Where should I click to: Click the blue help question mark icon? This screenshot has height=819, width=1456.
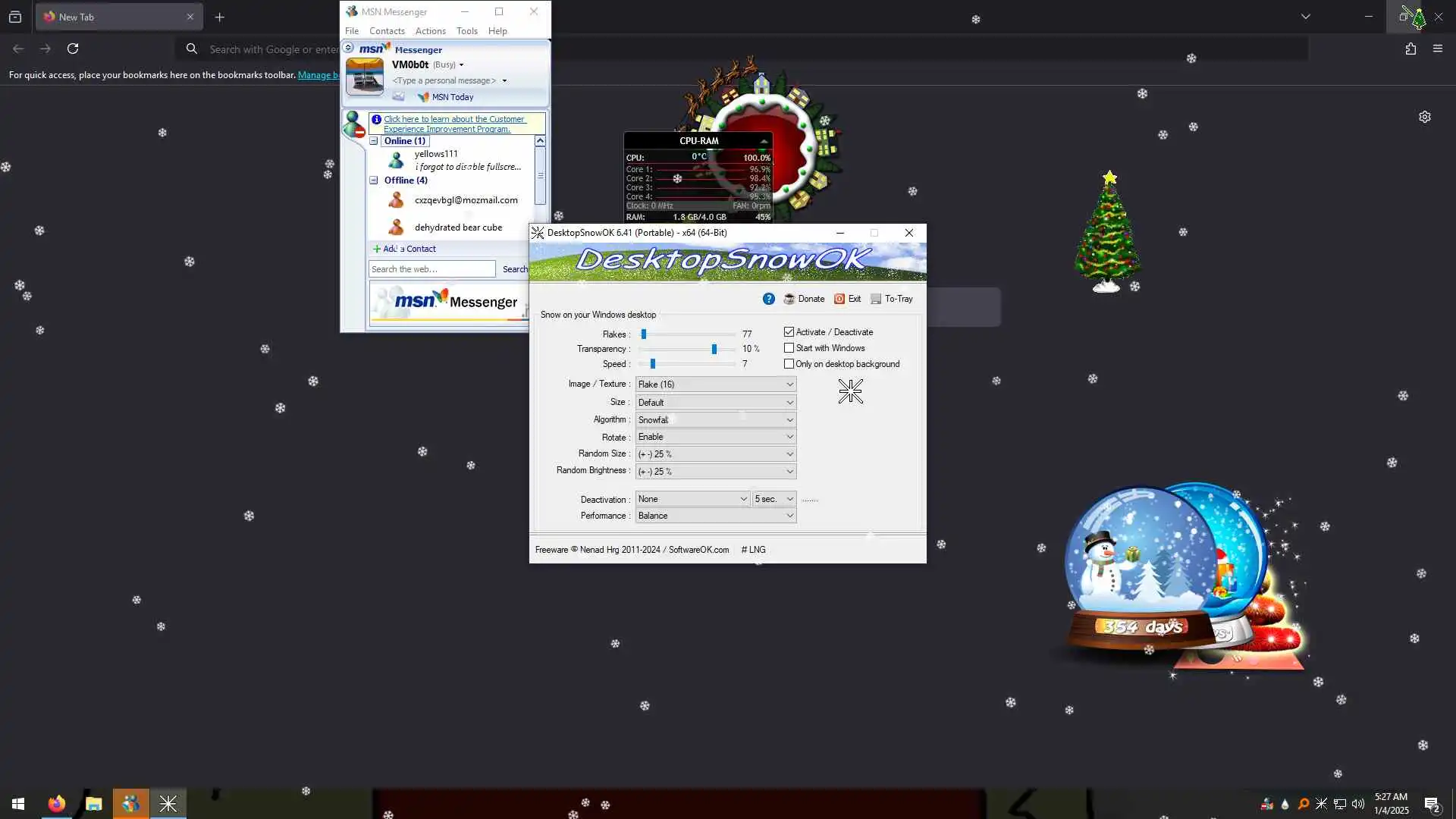tap(768, 299)
